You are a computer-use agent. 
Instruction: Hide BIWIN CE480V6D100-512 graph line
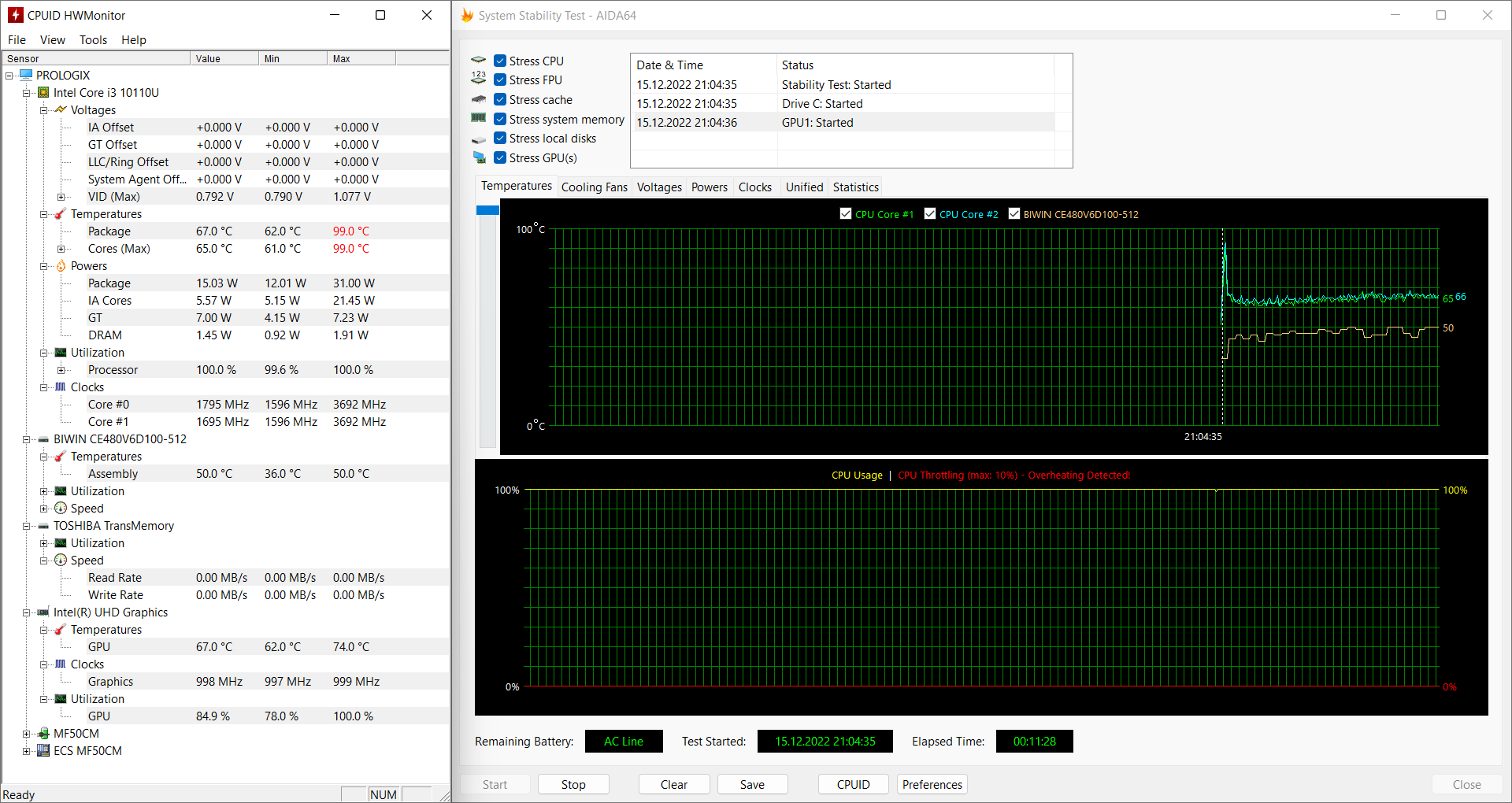1014,213
